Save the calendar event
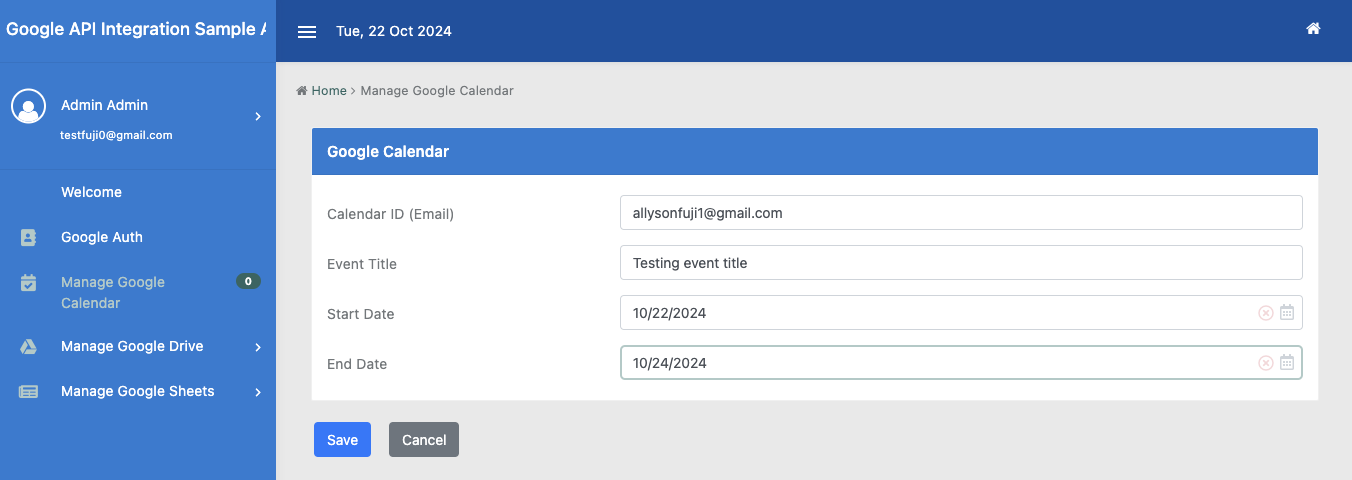 [342, 440]
